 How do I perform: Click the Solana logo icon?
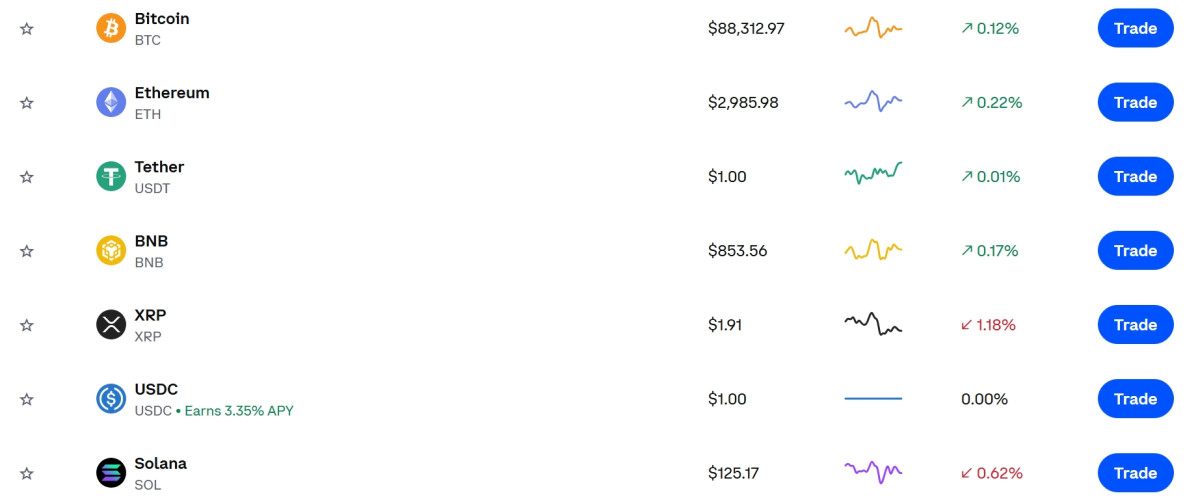tap(111, 473)
